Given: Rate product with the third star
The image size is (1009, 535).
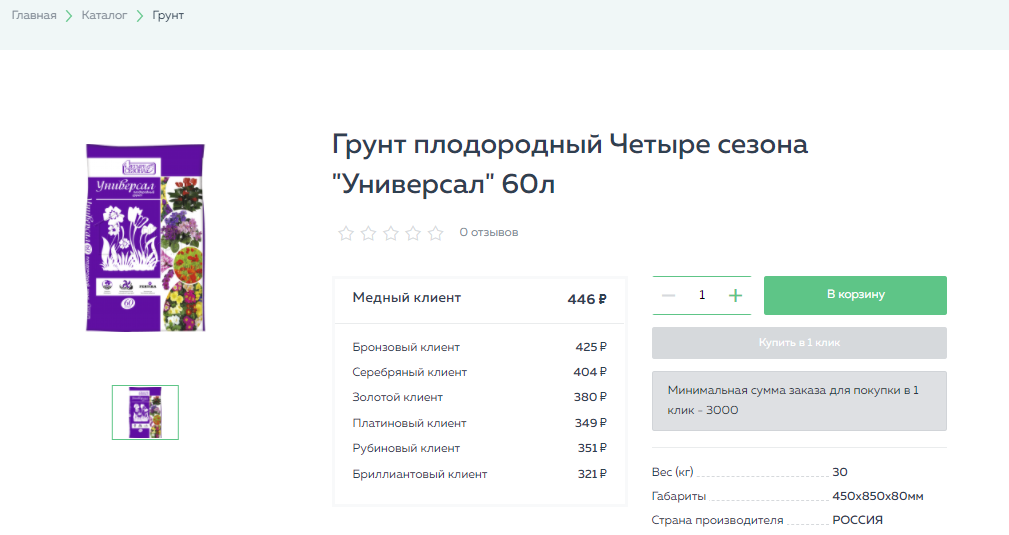Looking at the screenshot, I should coord(391,233).
